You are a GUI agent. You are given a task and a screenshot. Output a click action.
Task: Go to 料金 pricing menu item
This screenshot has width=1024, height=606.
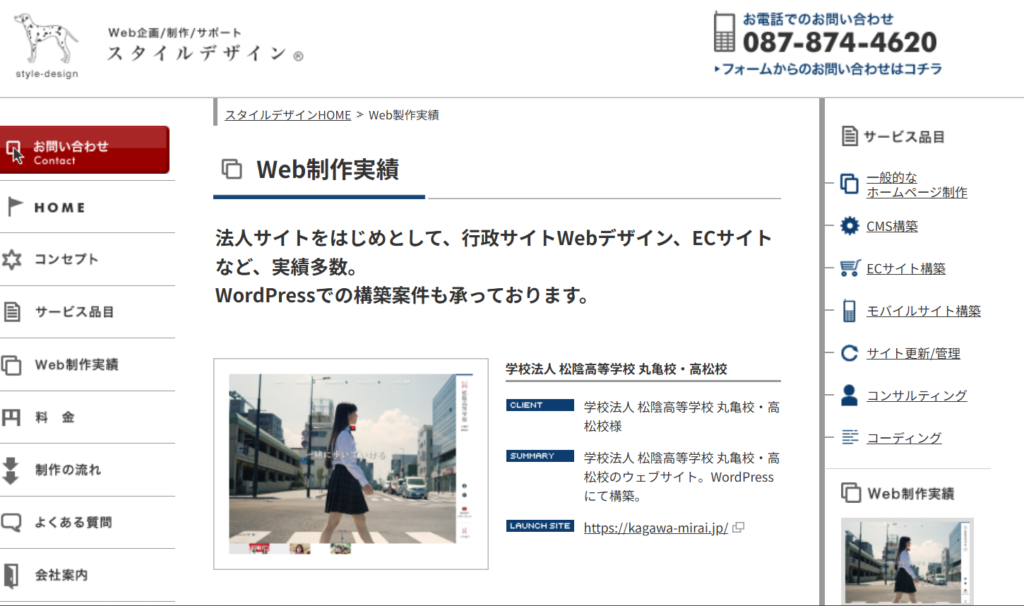tap(54, 417)
